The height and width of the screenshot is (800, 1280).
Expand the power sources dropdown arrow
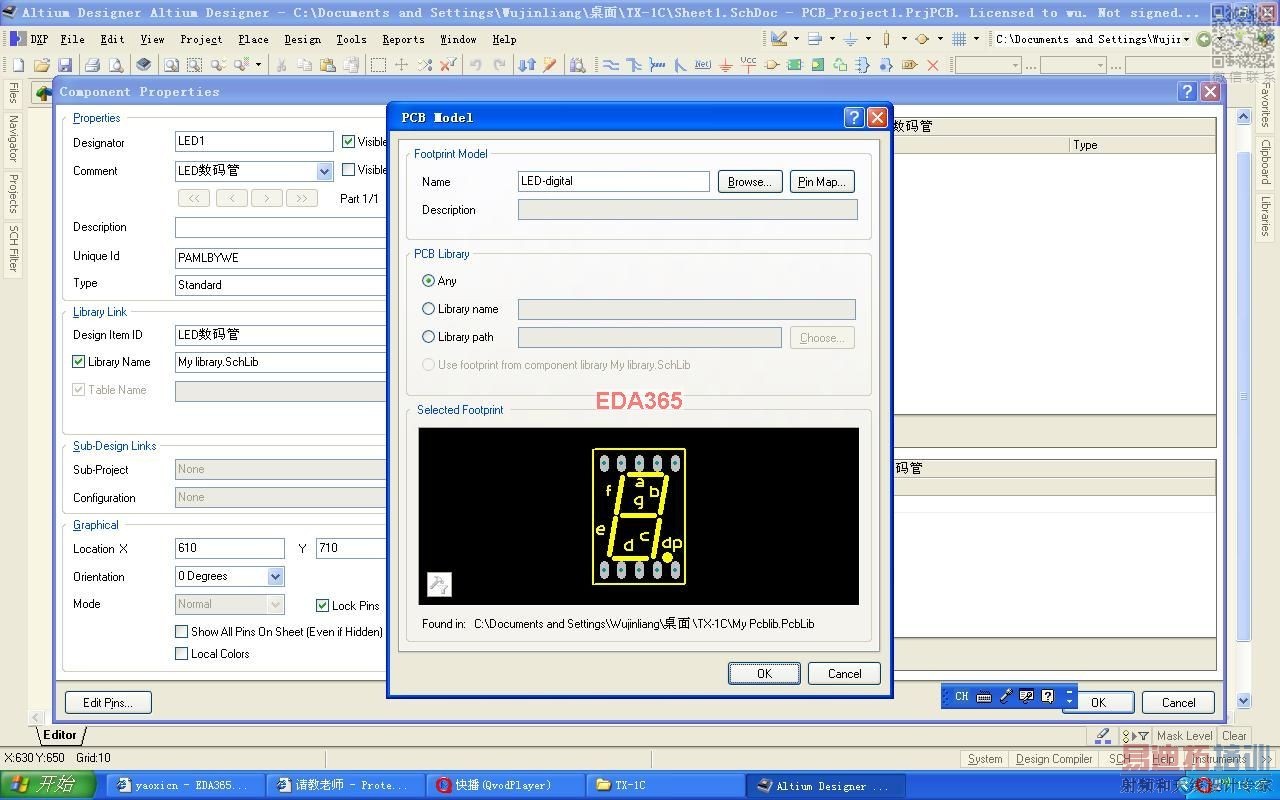(868, 39)
